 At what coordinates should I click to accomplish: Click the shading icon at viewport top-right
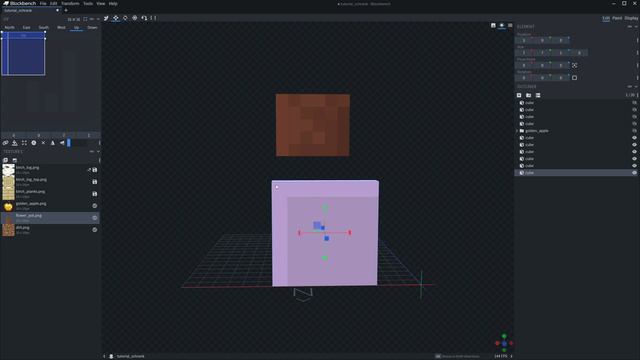coord(502,25)
